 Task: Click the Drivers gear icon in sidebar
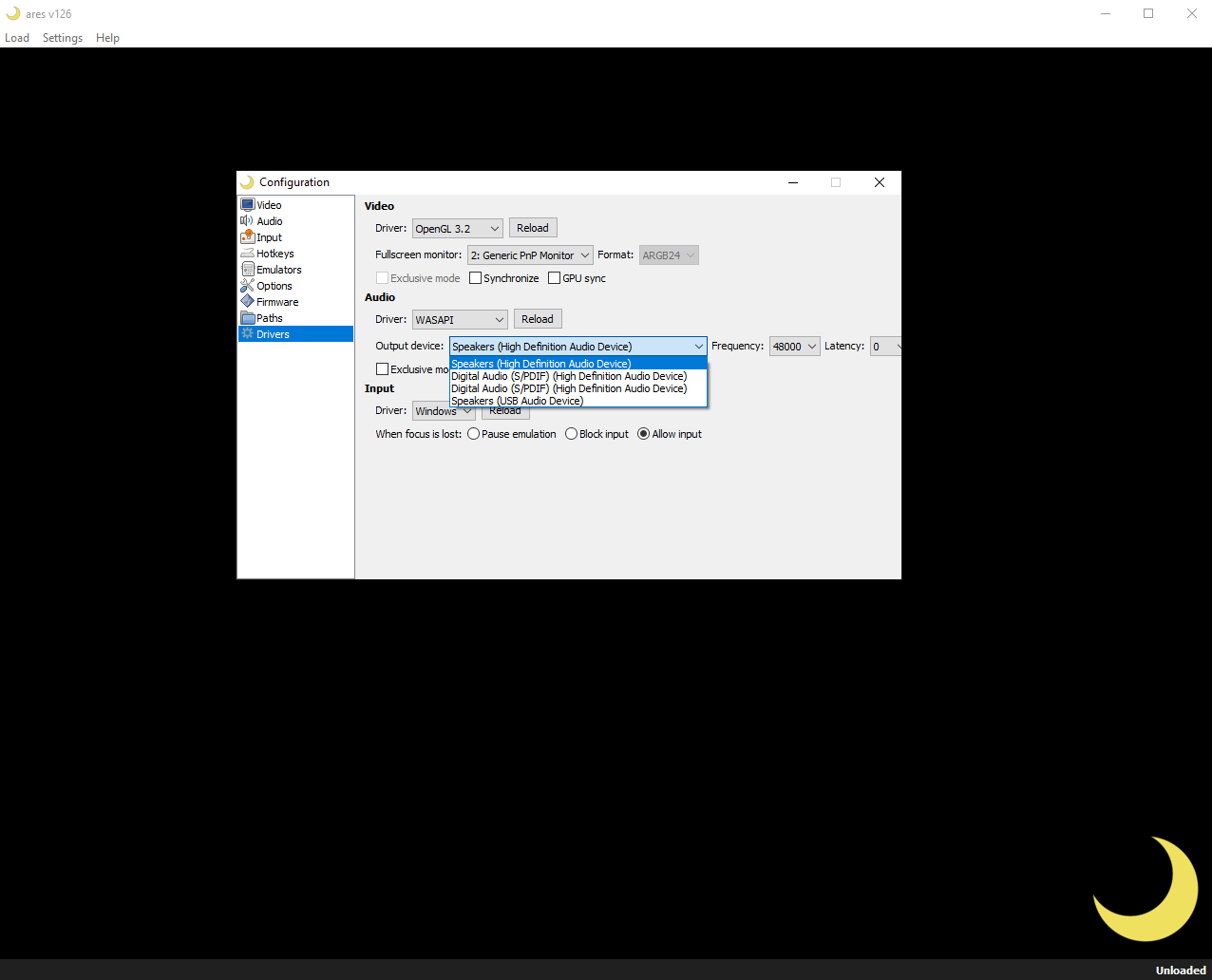[248, 334]
